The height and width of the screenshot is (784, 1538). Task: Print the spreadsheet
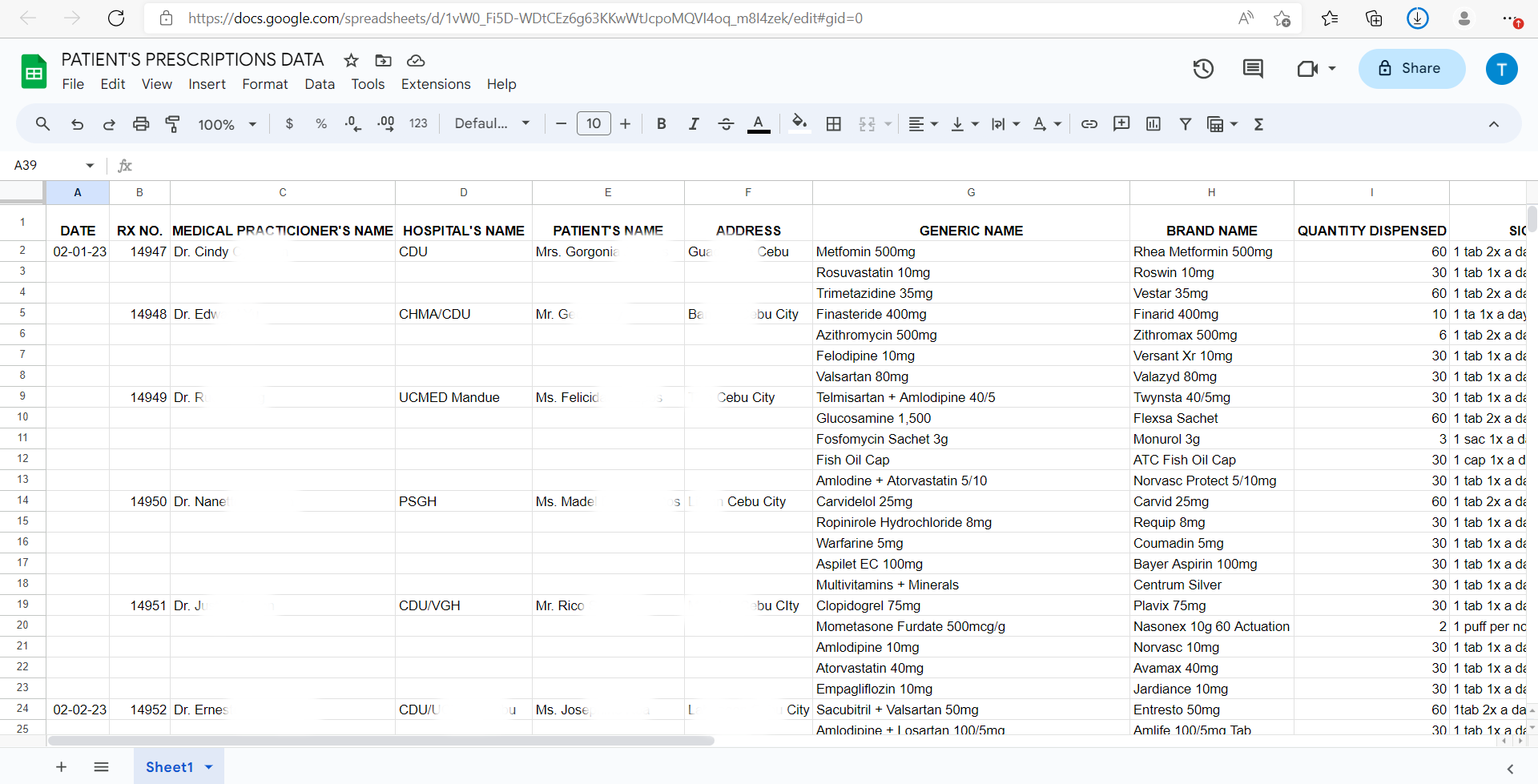(141, 124)
